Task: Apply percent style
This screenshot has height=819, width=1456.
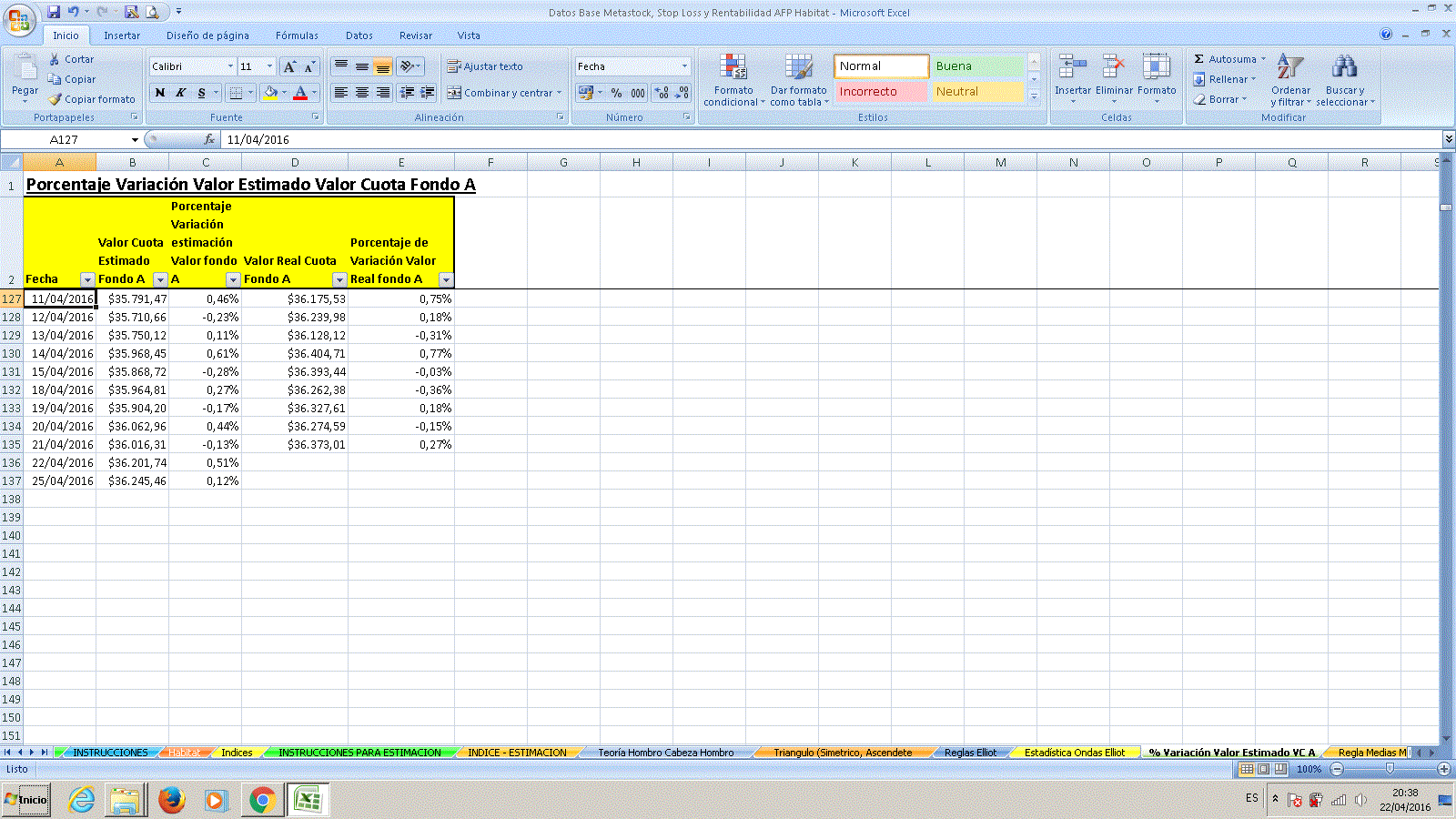Action: (x=616, y=93)
